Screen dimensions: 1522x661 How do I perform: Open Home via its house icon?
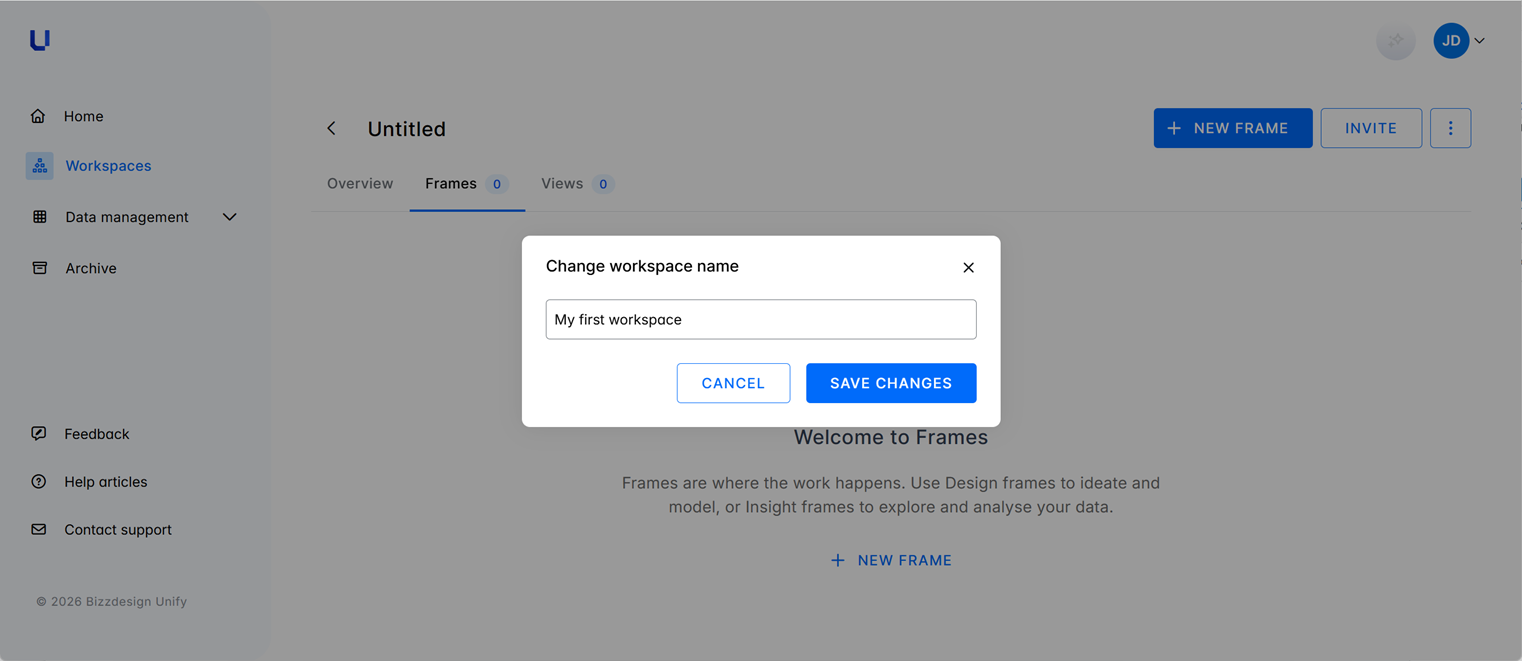coord(38,116)
